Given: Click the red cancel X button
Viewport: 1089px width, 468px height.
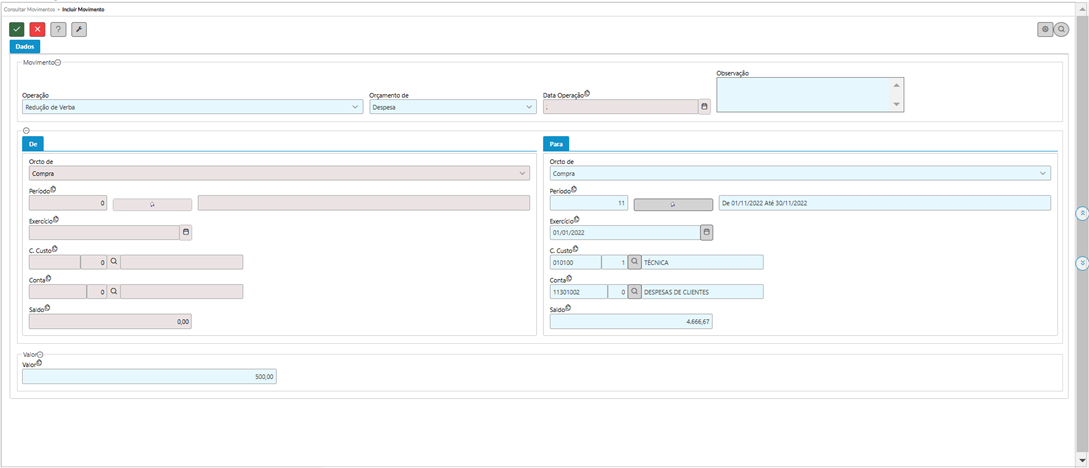Looking at the screenshot, I should (x=37, y=29).
